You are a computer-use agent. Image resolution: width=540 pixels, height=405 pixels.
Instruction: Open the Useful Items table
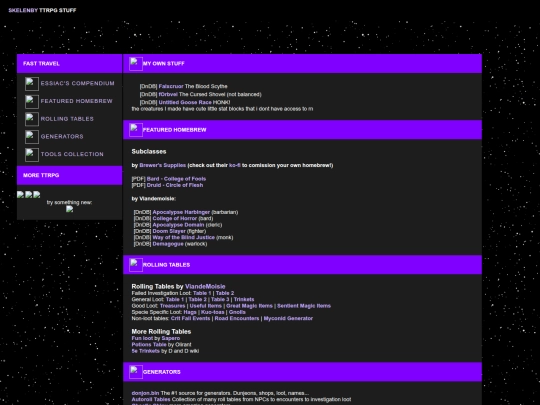(206, 306)
